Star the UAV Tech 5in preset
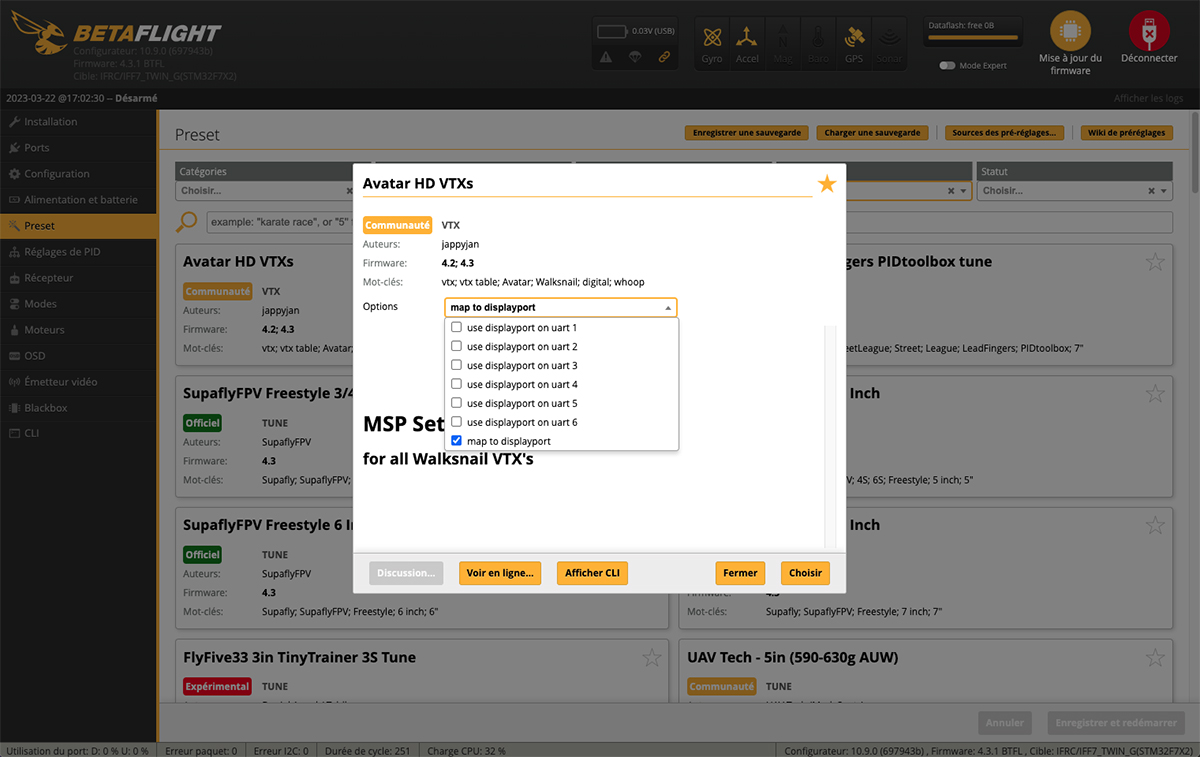The image size is (1200, 757). pos(1155,658)
